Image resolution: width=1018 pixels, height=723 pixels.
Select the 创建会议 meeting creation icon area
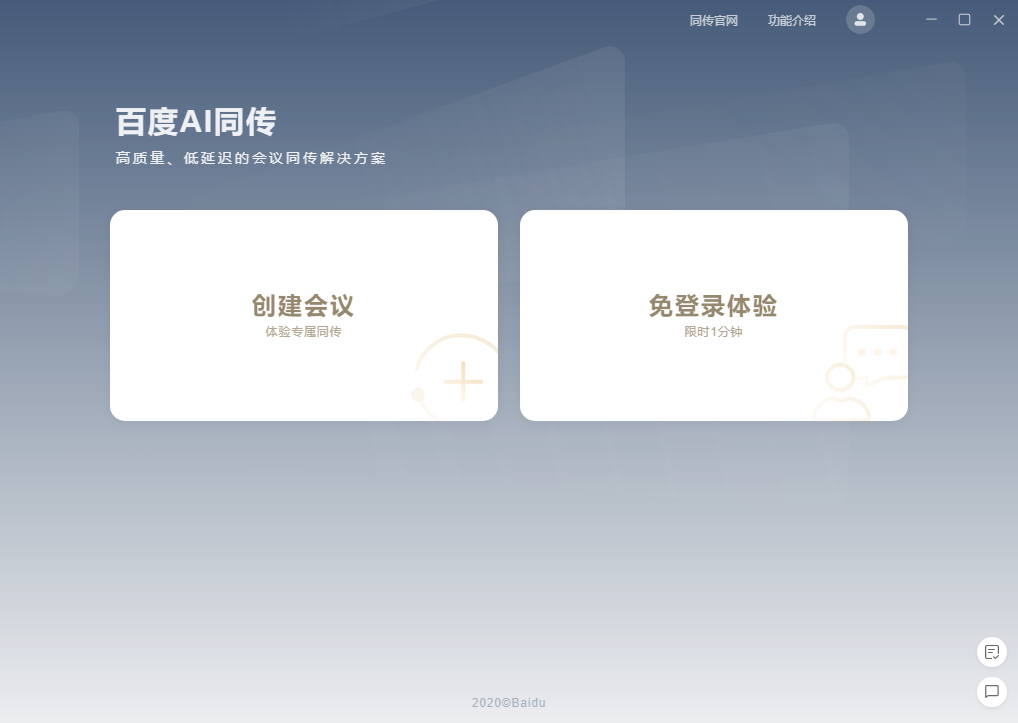click(462, 380)
